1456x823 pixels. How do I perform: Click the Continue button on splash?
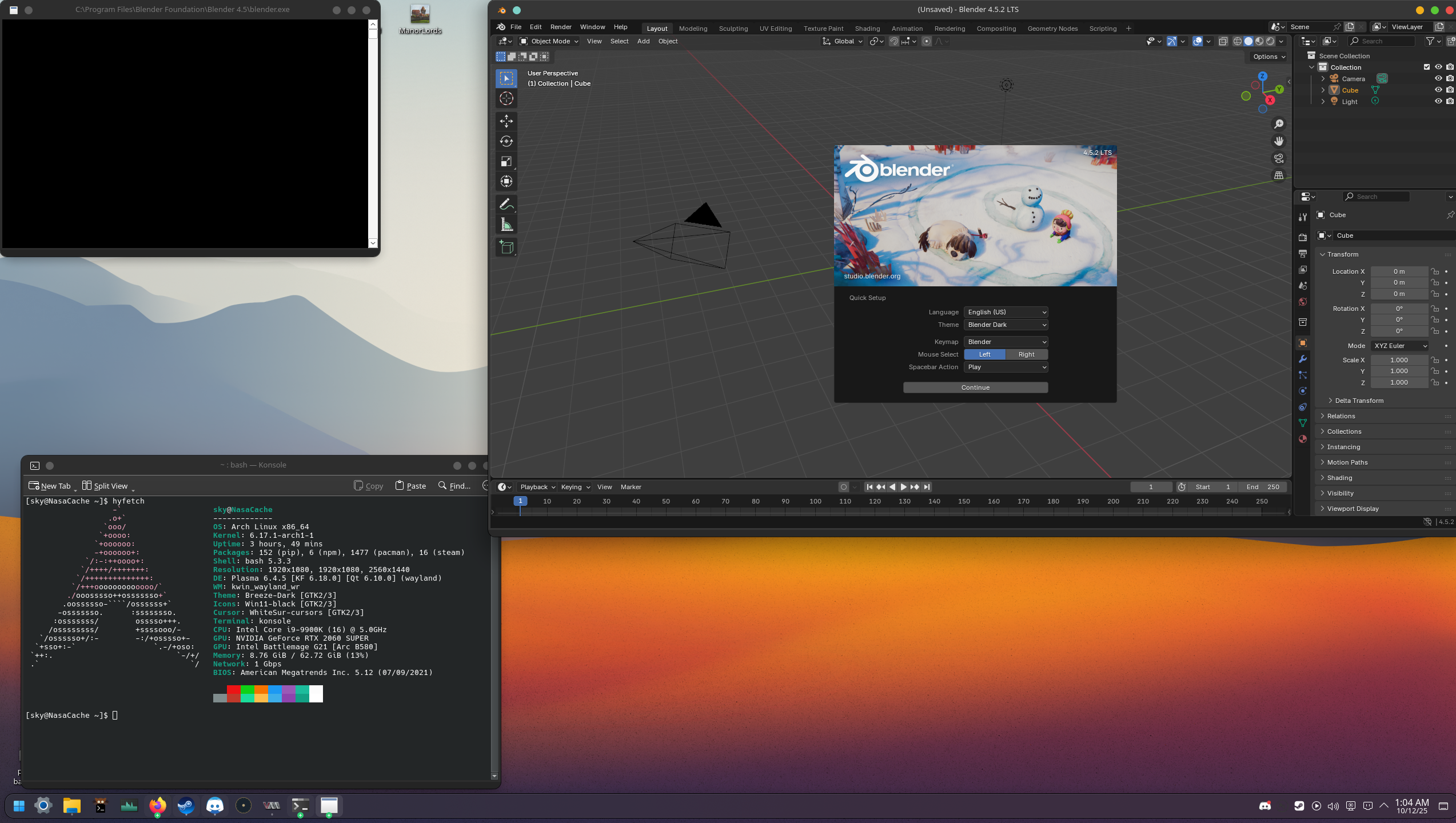pyautogui.click(x=975, y=387)
